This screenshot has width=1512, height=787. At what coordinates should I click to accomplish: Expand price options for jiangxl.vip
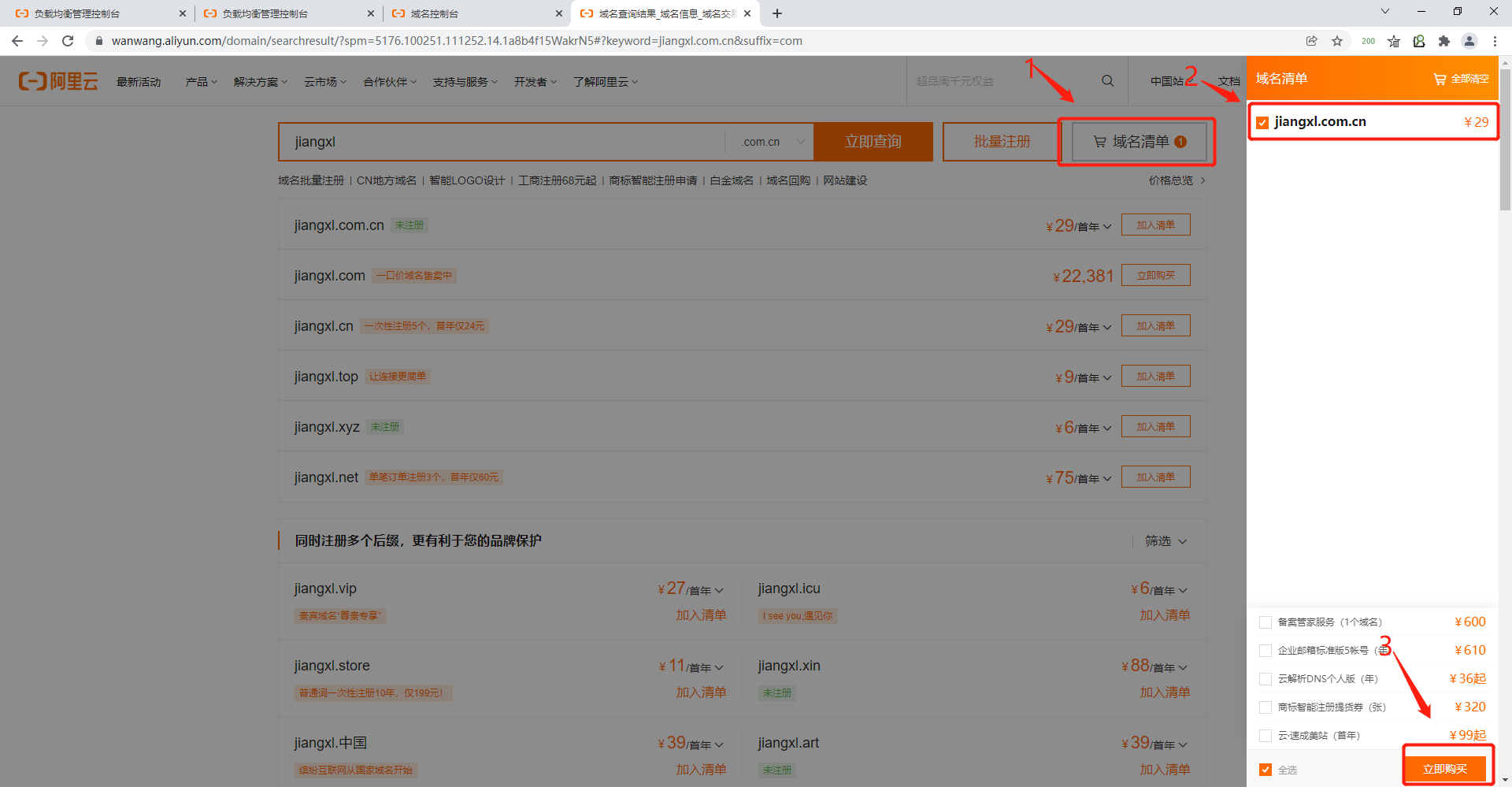coord(719,591)
